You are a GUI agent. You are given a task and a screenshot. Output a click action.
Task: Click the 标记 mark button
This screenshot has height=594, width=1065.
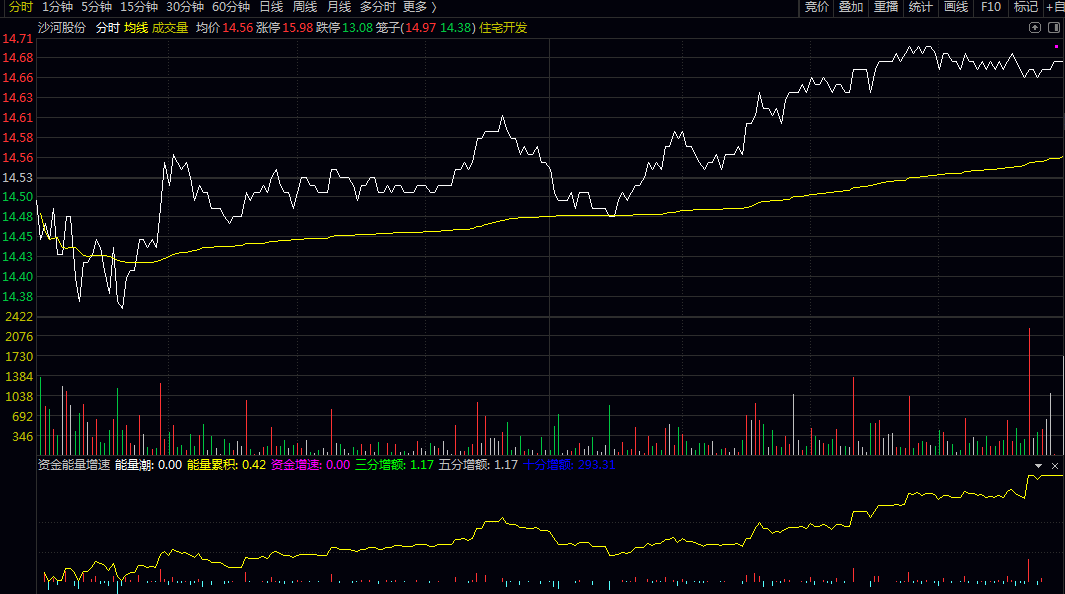click(1025, 7)
